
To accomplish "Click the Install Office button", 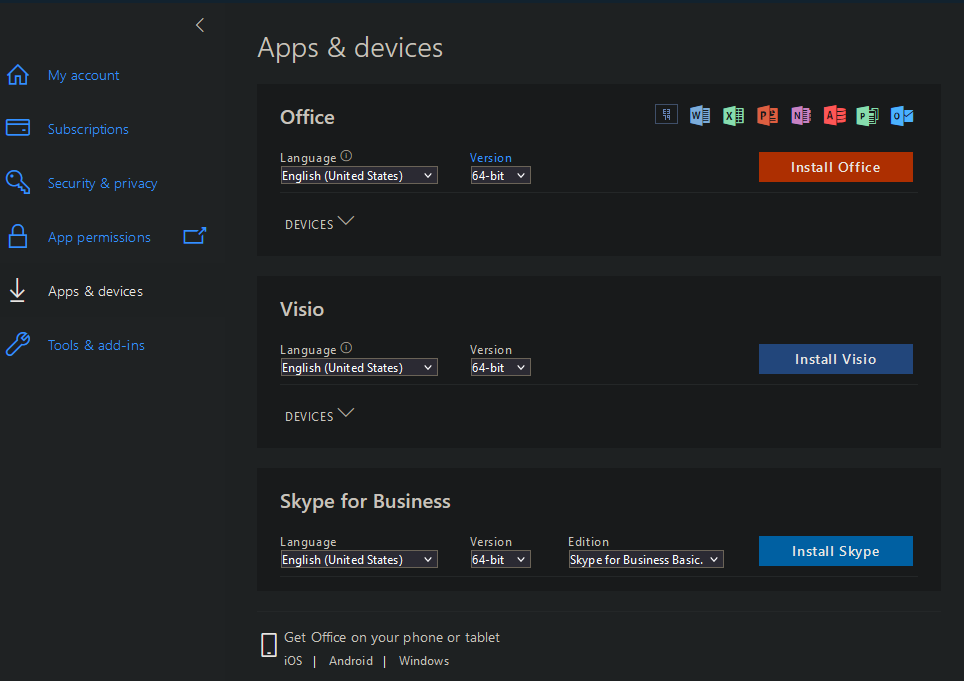I will point(835,167).
